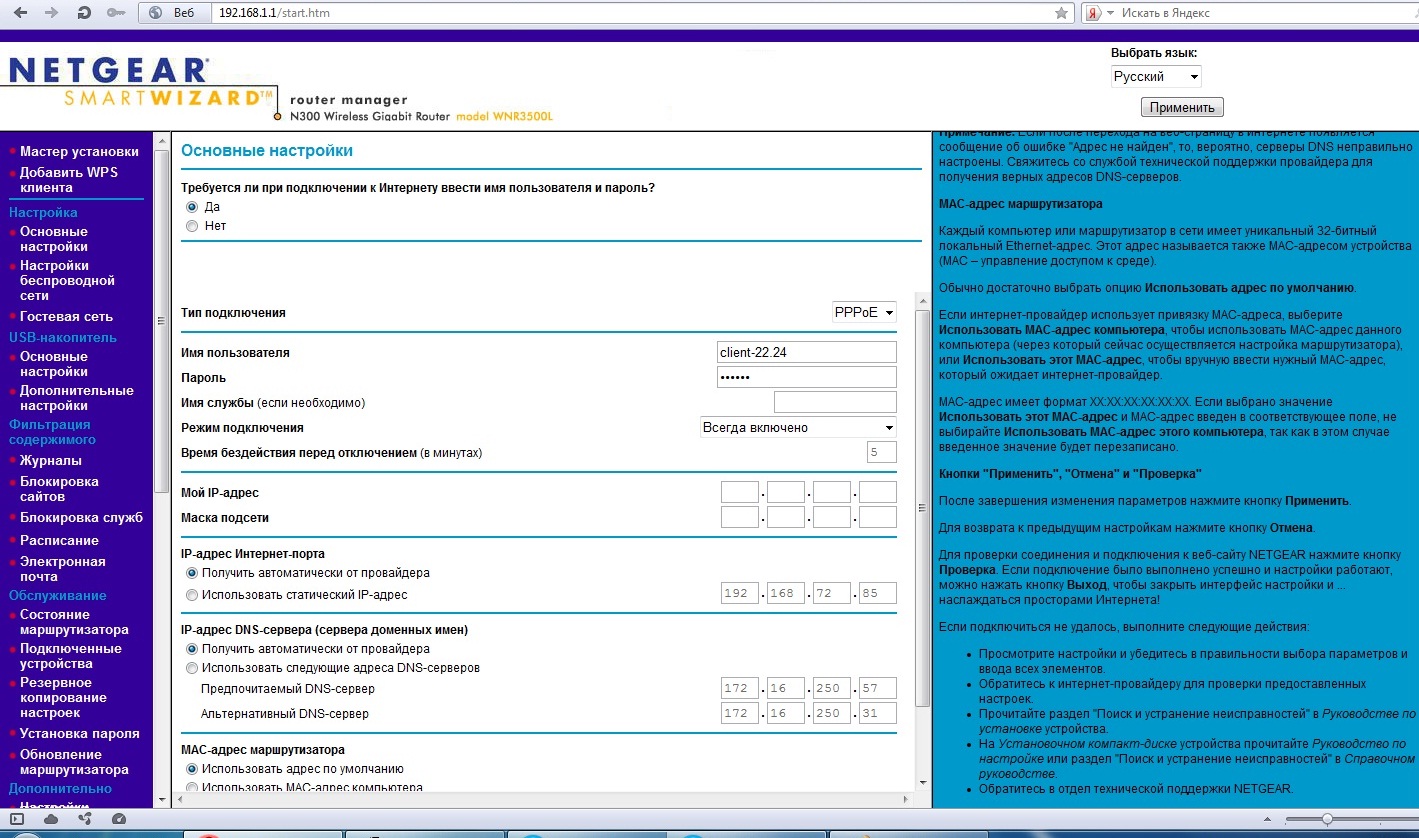Open Установка пароля in sidebar
Image resolution: width=1419 pixels, height=838 pixels.
point(80,733)
